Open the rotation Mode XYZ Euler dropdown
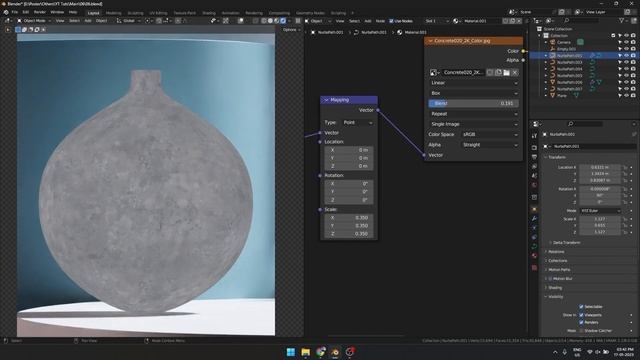640x360 pixels. pyautogui.click(x=600, y=211)
